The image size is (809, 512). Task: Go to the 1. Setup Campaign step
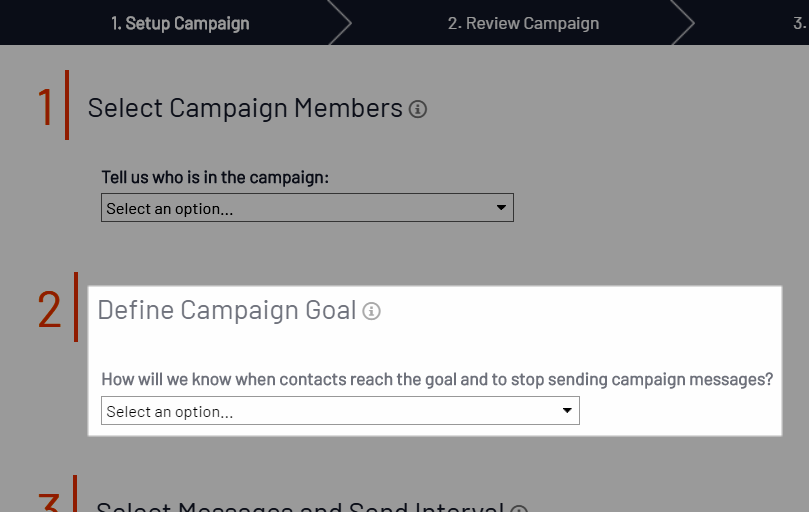(x=180, y=23)
